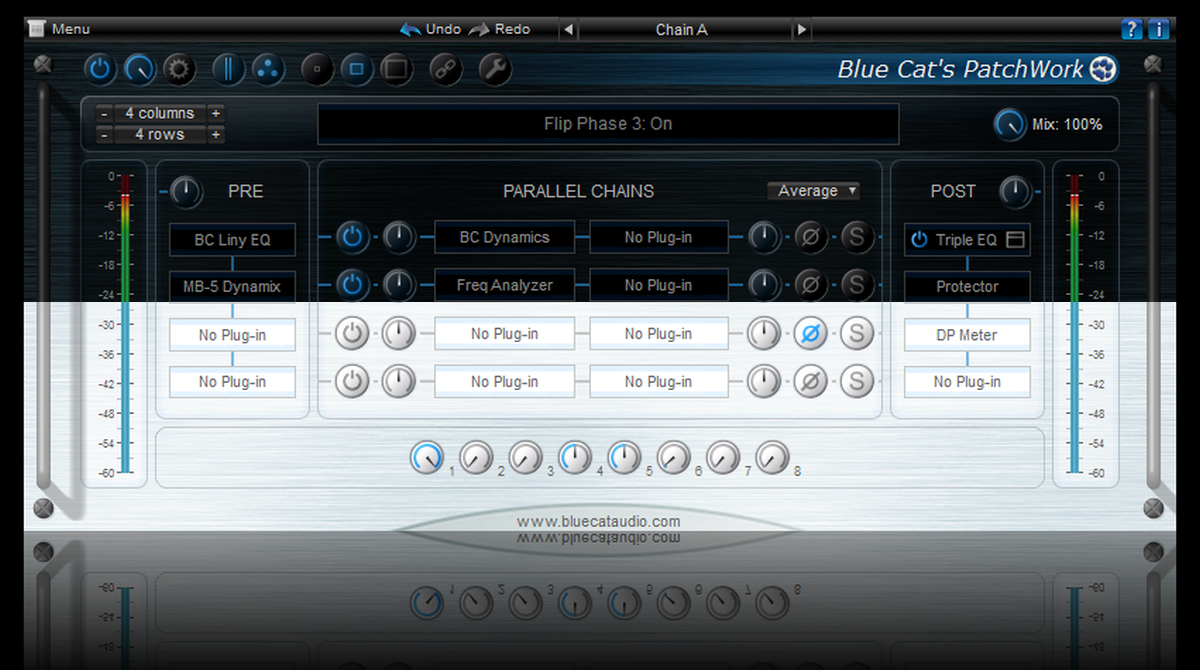Viewport: 1200px width, 670px height.
Task: Open the DP Meter plug-in slot
Action: pos(967,335)
